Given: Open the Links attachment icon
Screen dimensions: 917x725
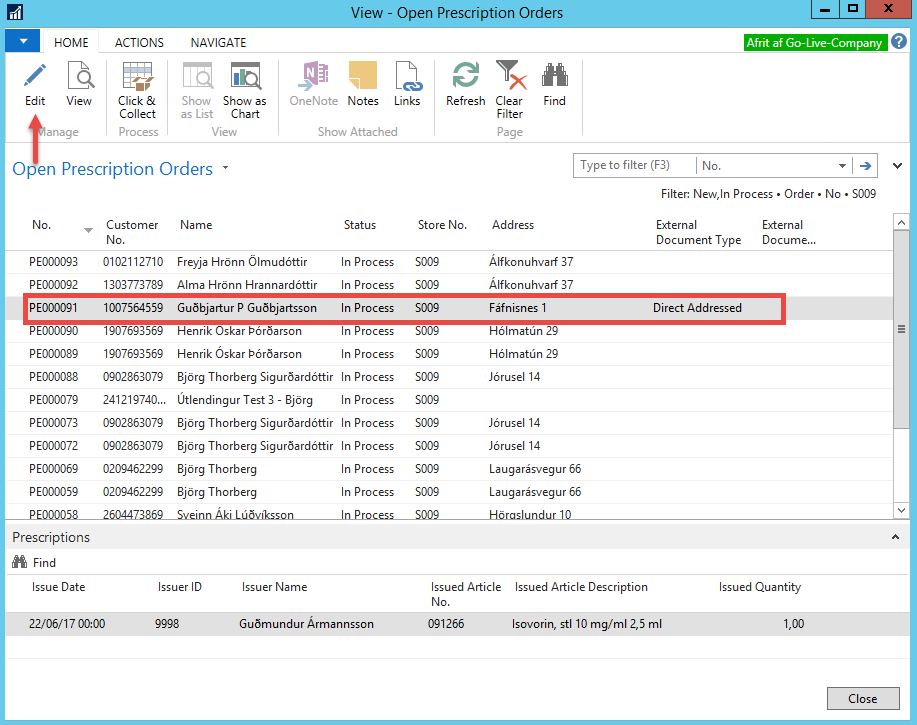Looking at the screenshot, I should click(407, 77).
